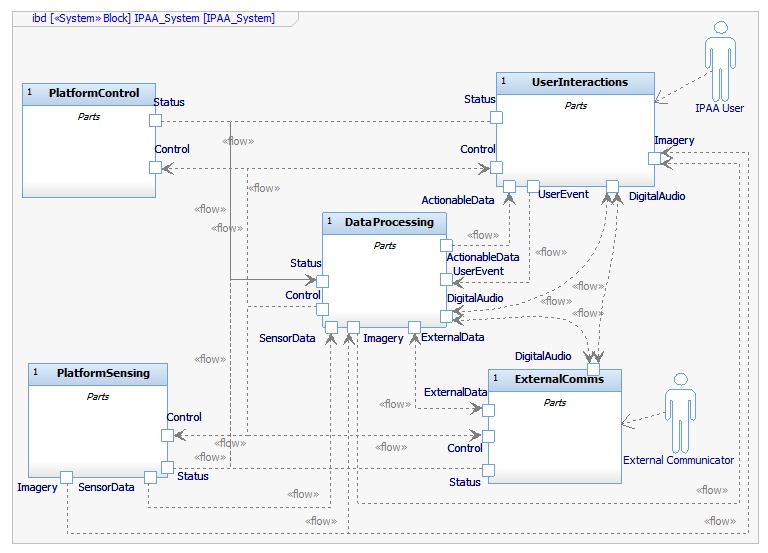Screen dimensions: 768x553
Task: Click the UserEvent port on UserInteractions
Action: (533, 185)
